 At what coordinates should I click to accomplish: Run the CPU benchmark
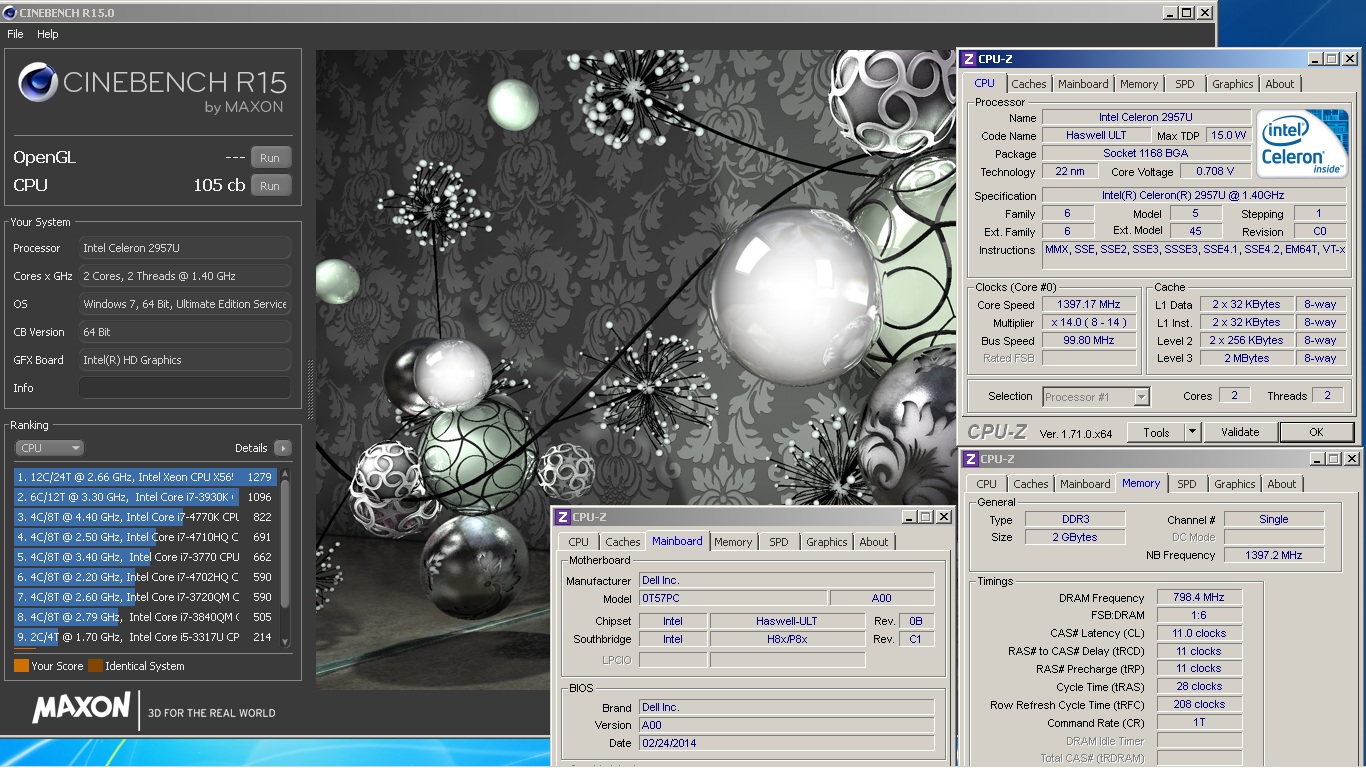coord(270,185)
